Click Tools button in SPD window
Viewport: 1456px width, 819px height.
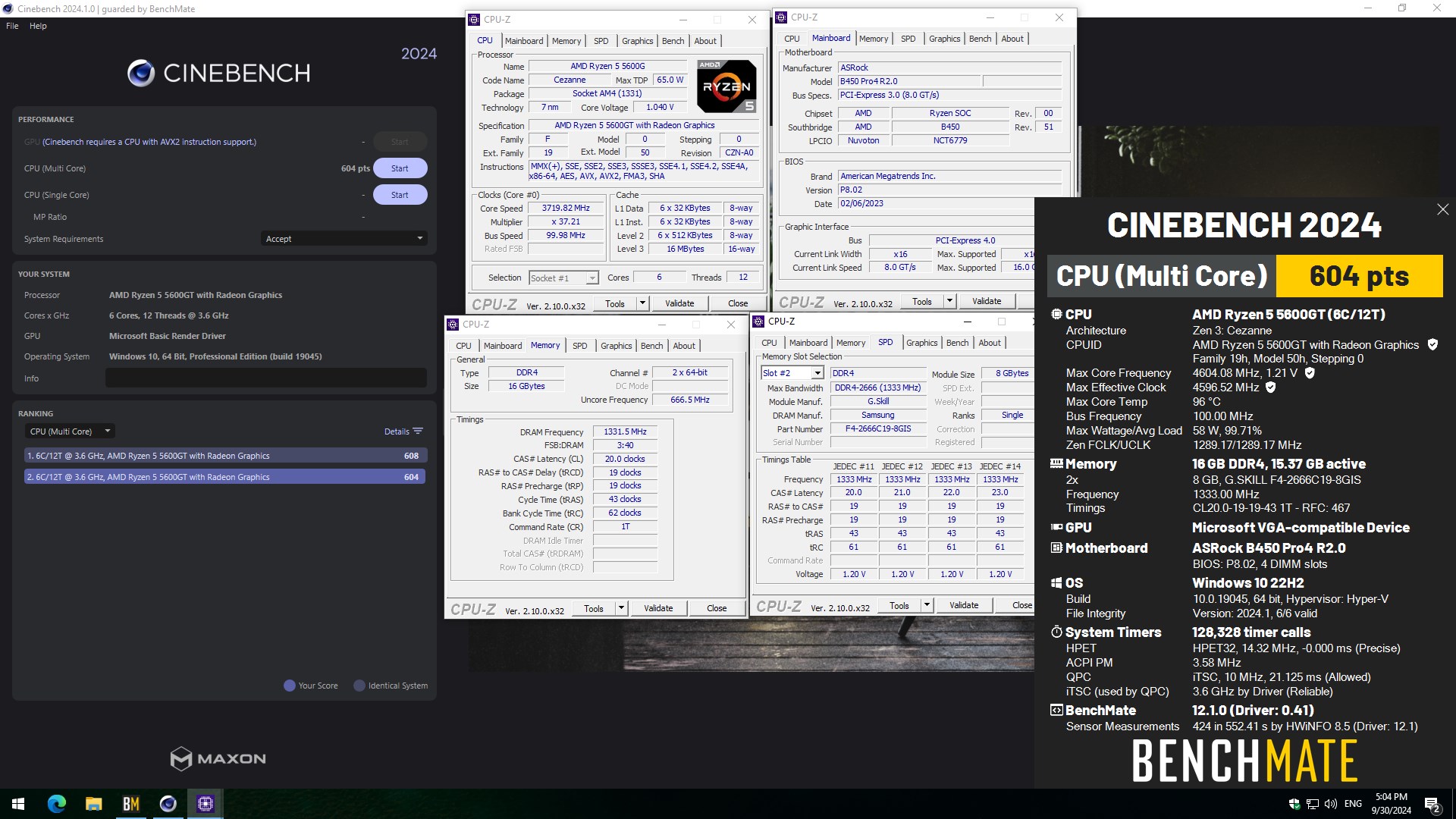[899, 605]
